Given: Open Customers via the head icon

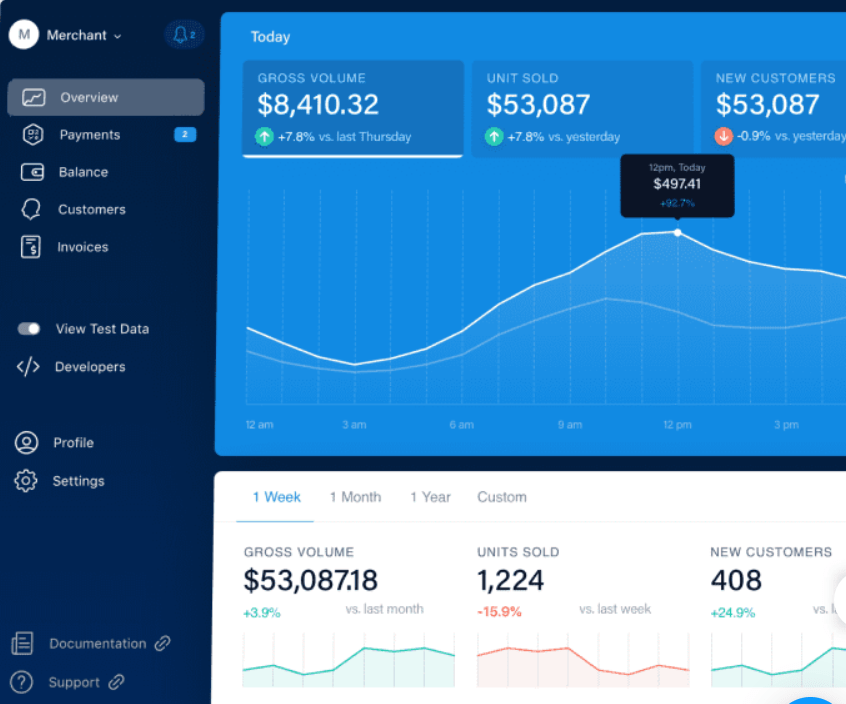Looking at the screenshot, I should (31, 209).
